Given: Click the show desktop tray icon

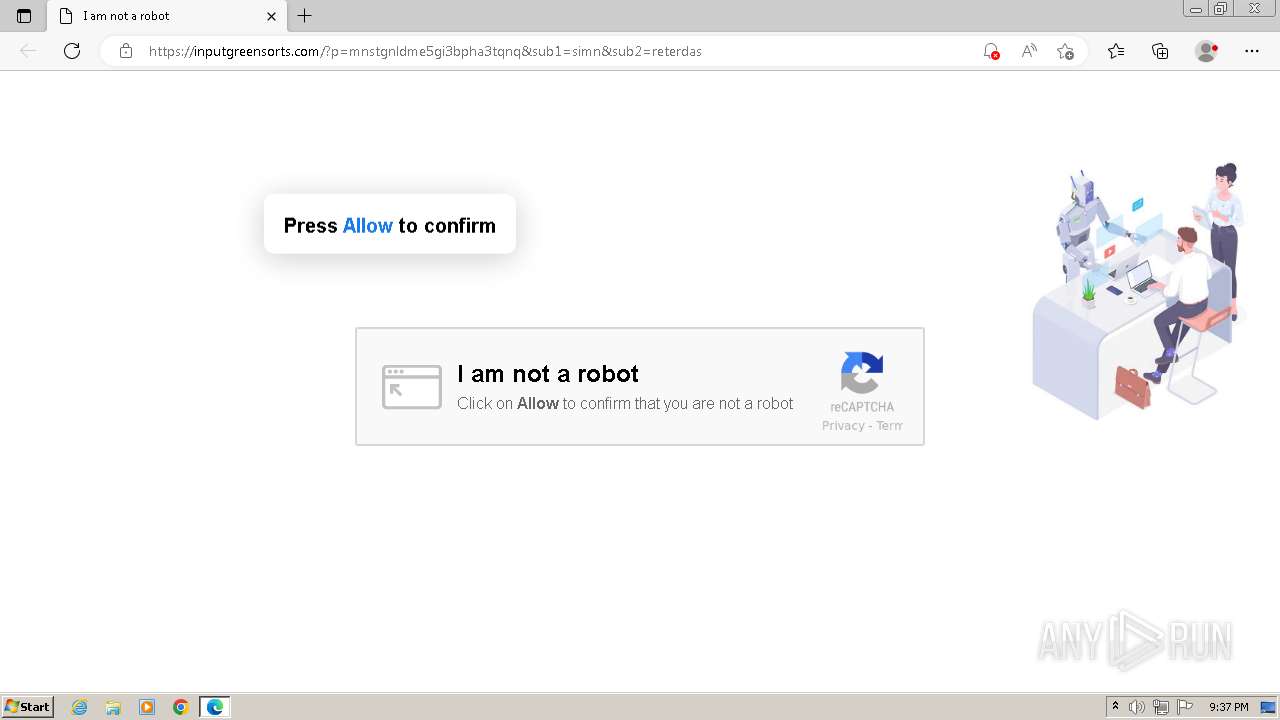Looking at the screenshot, I should tap(1268, 707).
